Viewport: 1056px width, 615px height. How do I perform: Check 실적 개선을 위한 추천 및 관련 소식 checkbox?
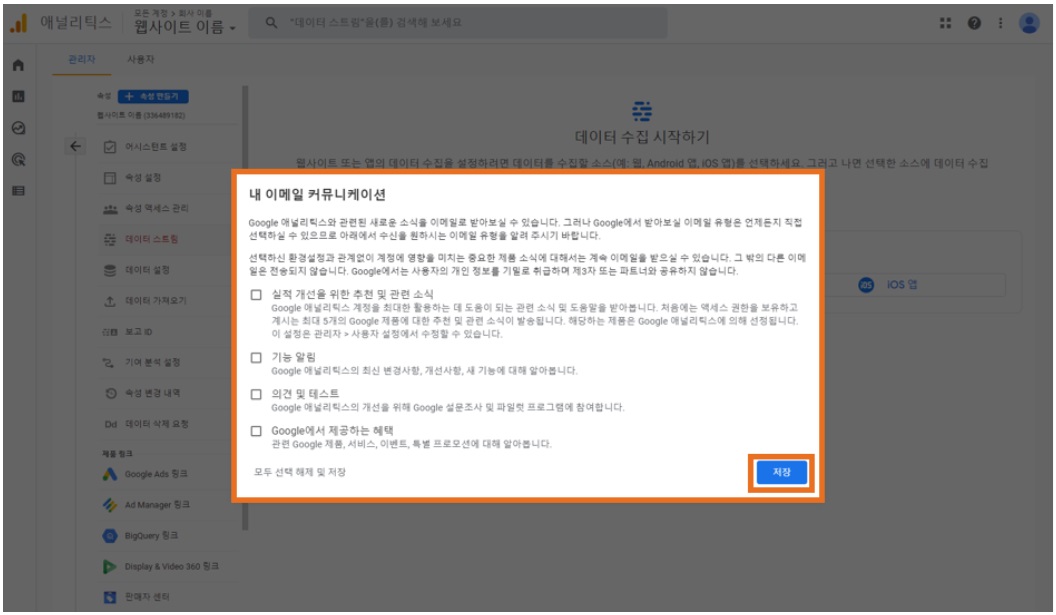[x=256, y=295]
